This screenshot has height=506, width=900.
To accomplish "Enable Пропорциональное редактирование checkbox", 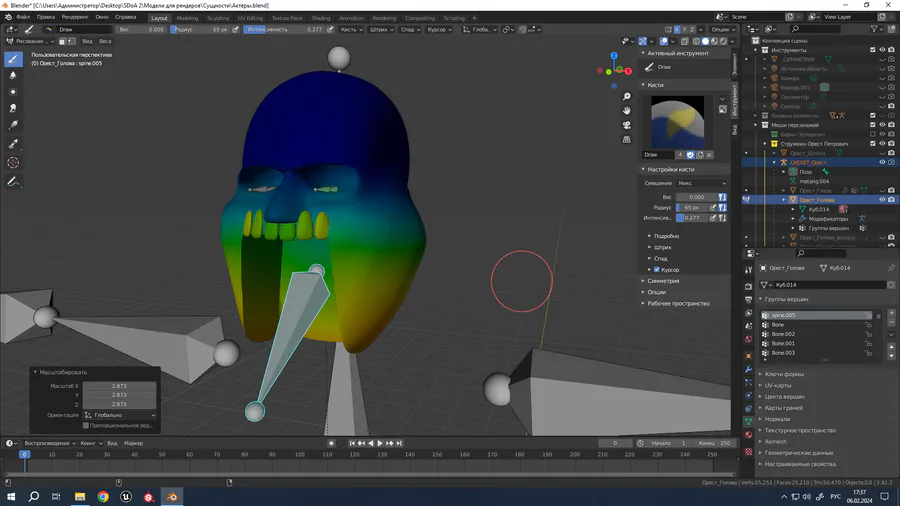I will [x=86, y=426].
